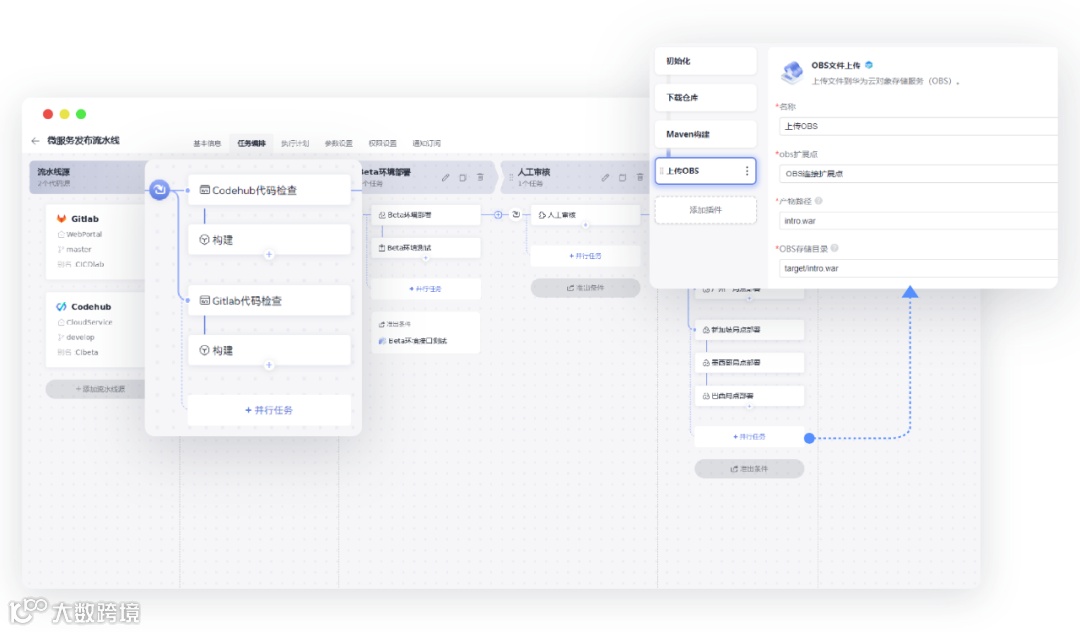Select the 构建 card under Gitlab代码检查
The height and width of the screenshot is (632, 1080).
pyautogui.click(x=269, y=350)
